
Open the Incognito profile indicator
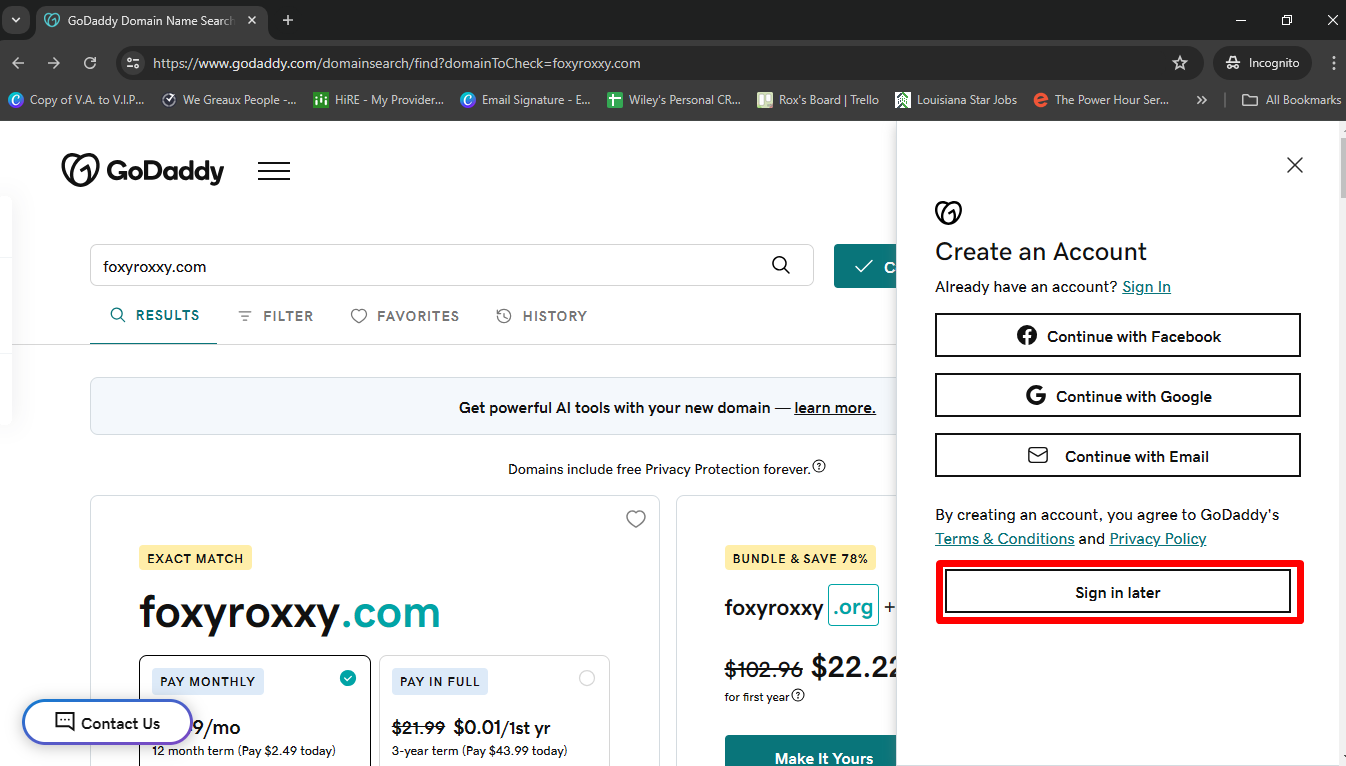[x=1262, y=63]
